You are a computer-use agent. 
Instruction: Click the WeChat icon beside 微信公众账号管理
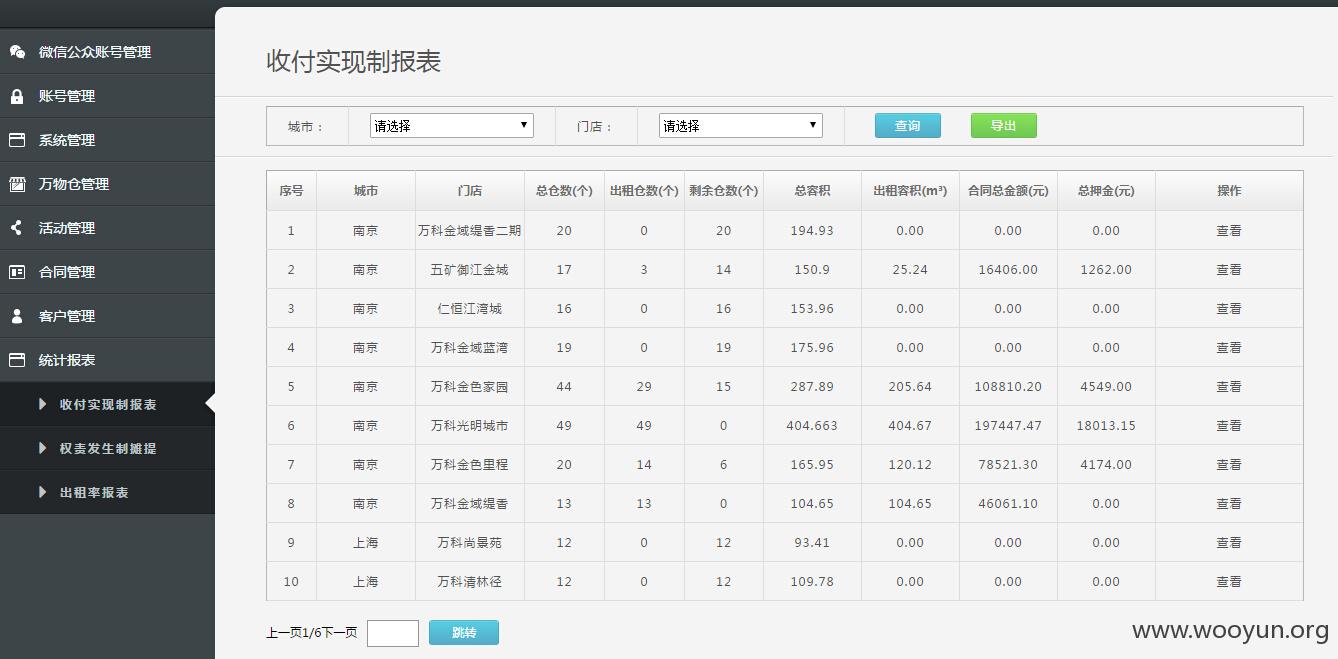(x=17, y=52)
